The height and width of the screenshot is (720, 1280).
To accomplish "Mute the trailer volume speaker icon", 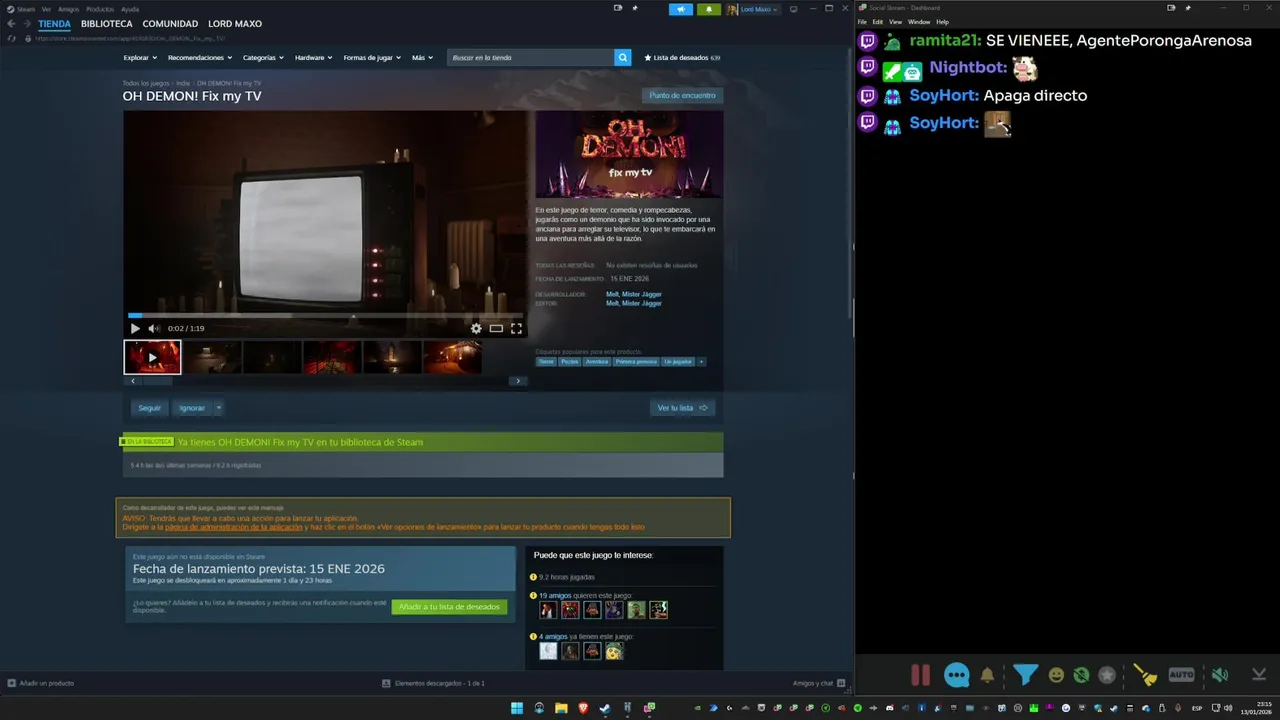I will (154, 328).
